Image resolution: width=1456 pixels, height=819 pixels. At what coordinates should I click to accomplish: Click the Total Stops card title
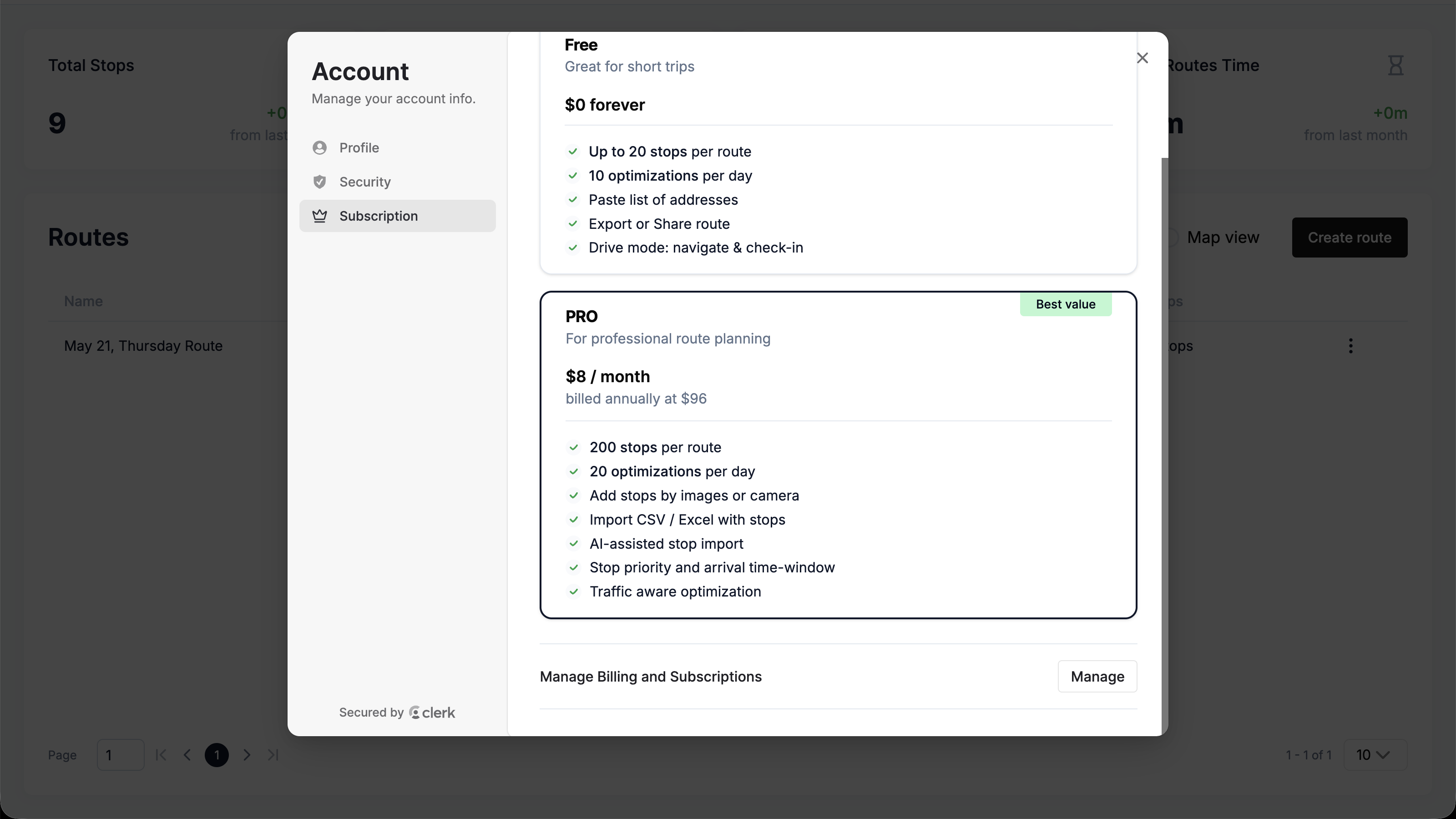pyautogui.click(x=91, y=66)
